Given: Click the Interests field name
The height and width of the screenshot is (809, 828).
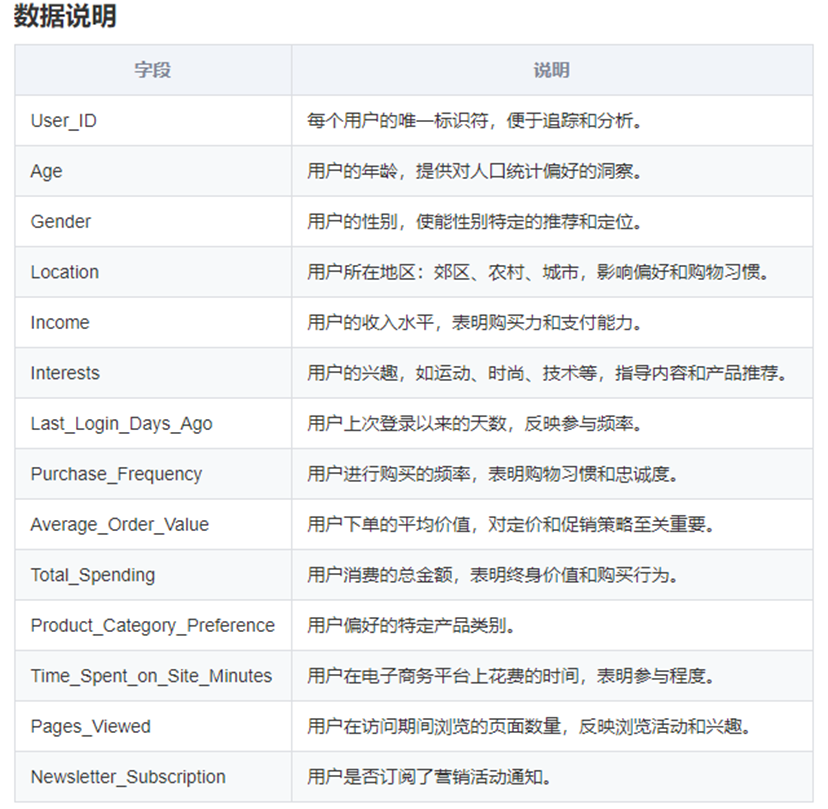Looking at the screenshot, I should pyautogui.click(x=64, y=373).
